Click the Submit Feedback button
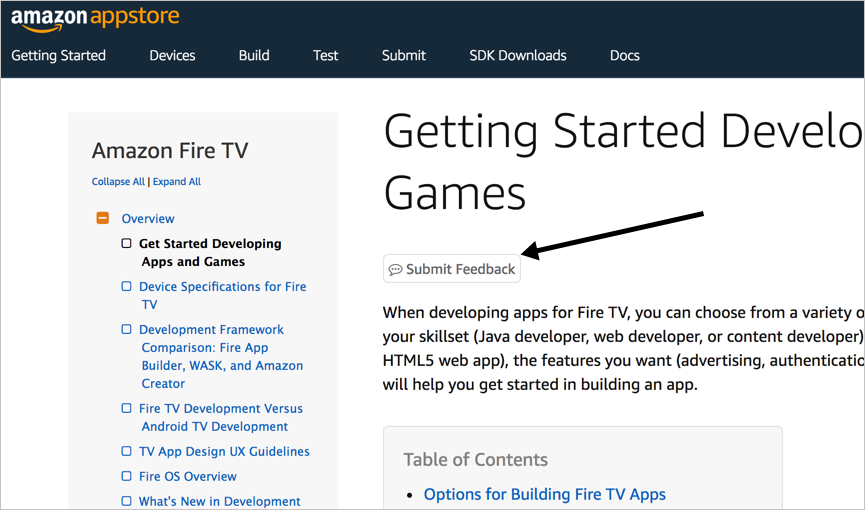The width and height of the screenshot is (865, 510). tap(452, 269)
